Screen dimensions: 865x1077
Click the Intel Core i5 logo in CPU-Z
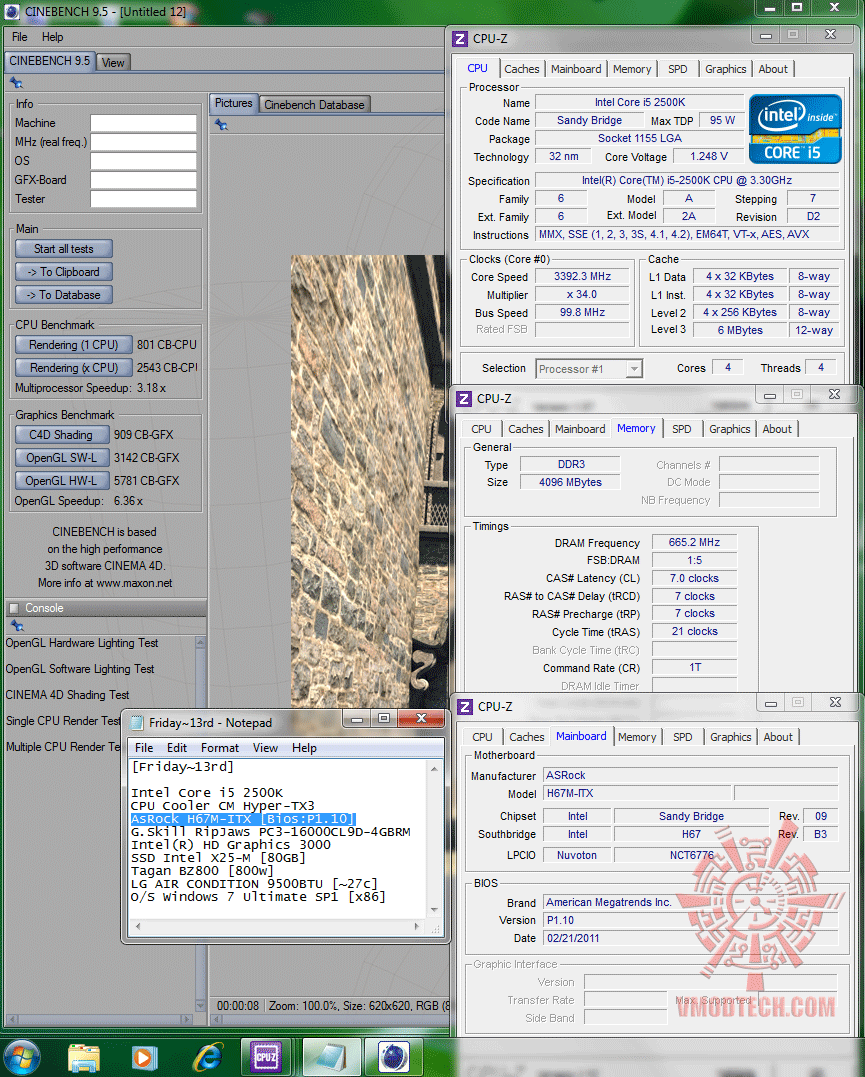click(795, 129)
